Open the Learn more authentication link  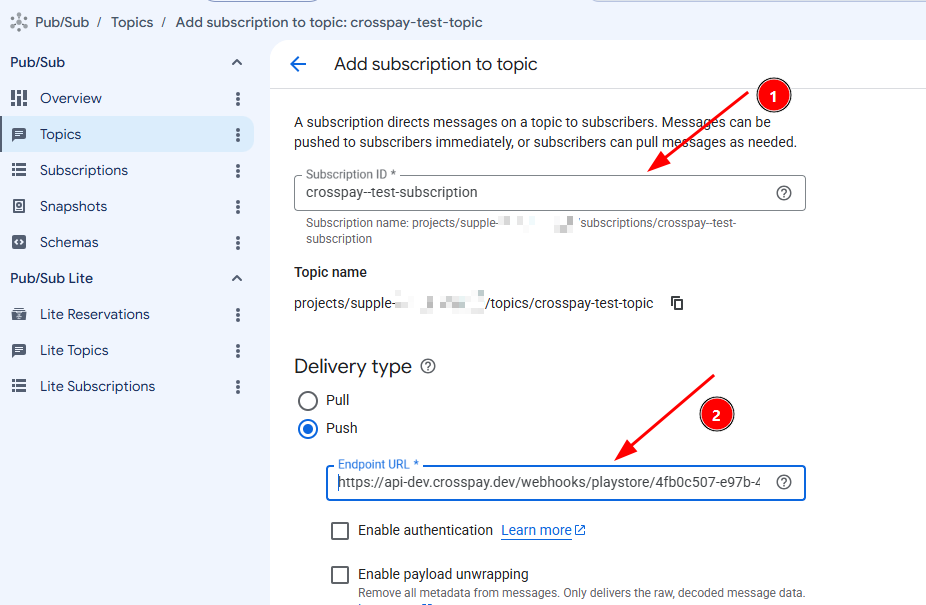pyautogui.click(x=536, y=531)
